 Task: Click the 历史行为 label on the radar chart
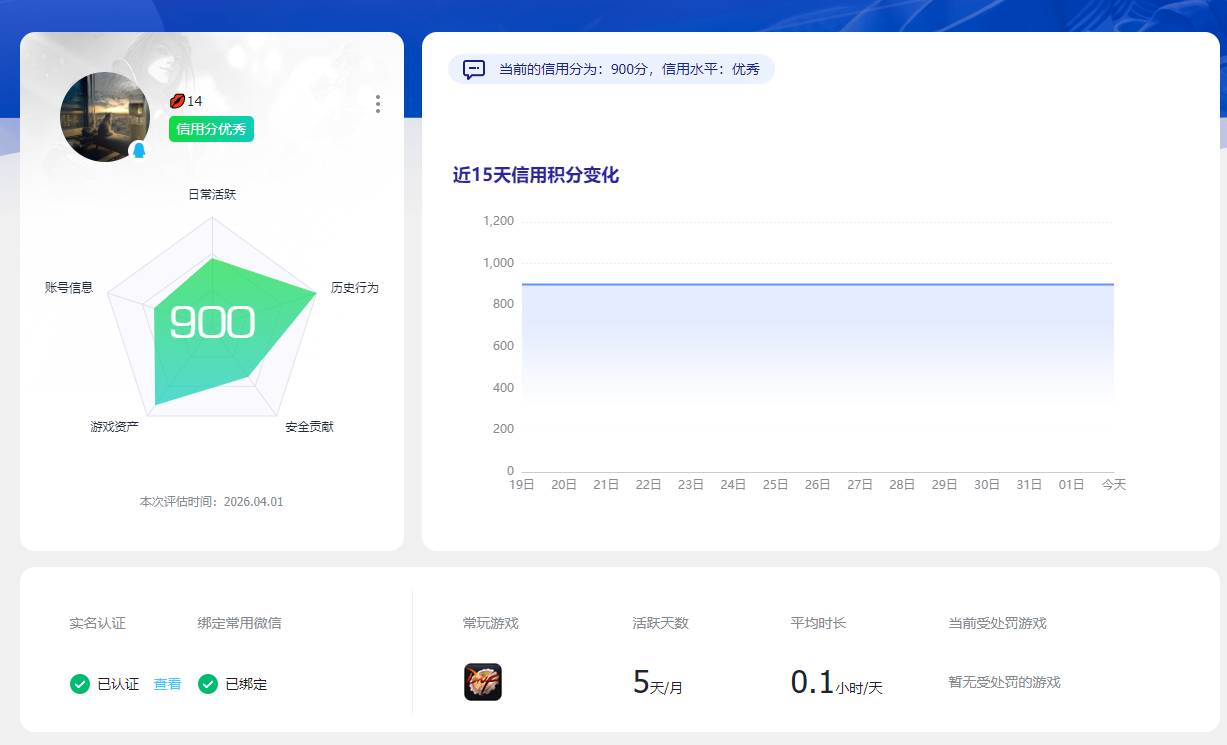[x=356, y=287]
